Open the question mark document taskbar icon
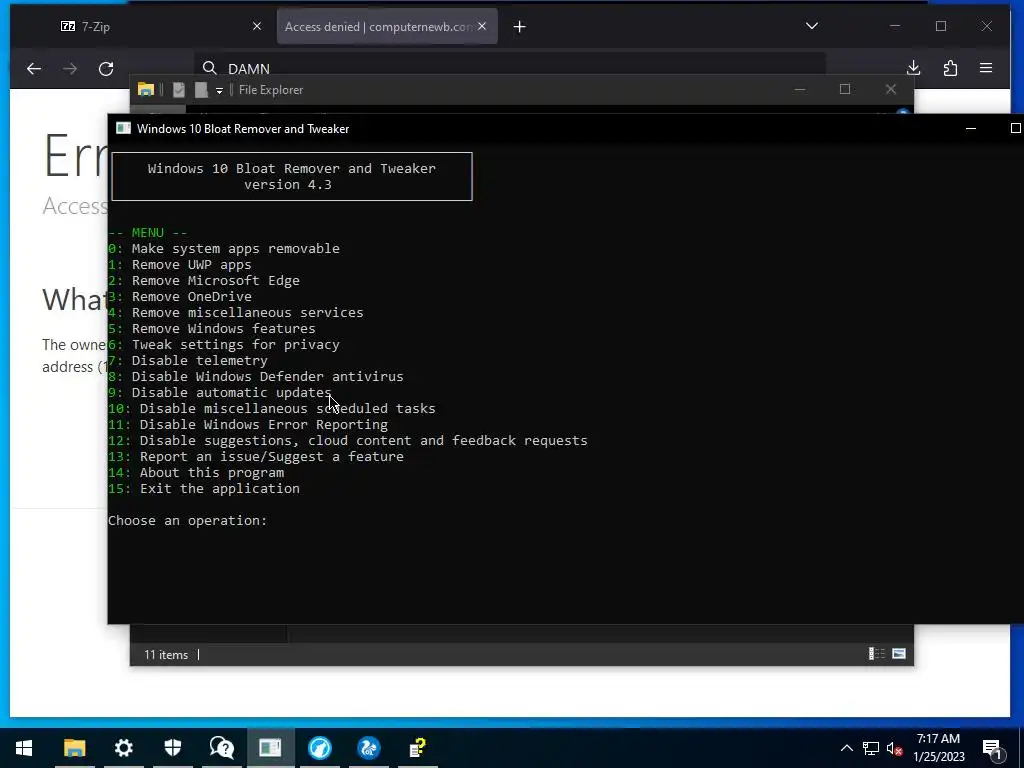Viewport: 1024px width, 768px height. coord(417,748)
